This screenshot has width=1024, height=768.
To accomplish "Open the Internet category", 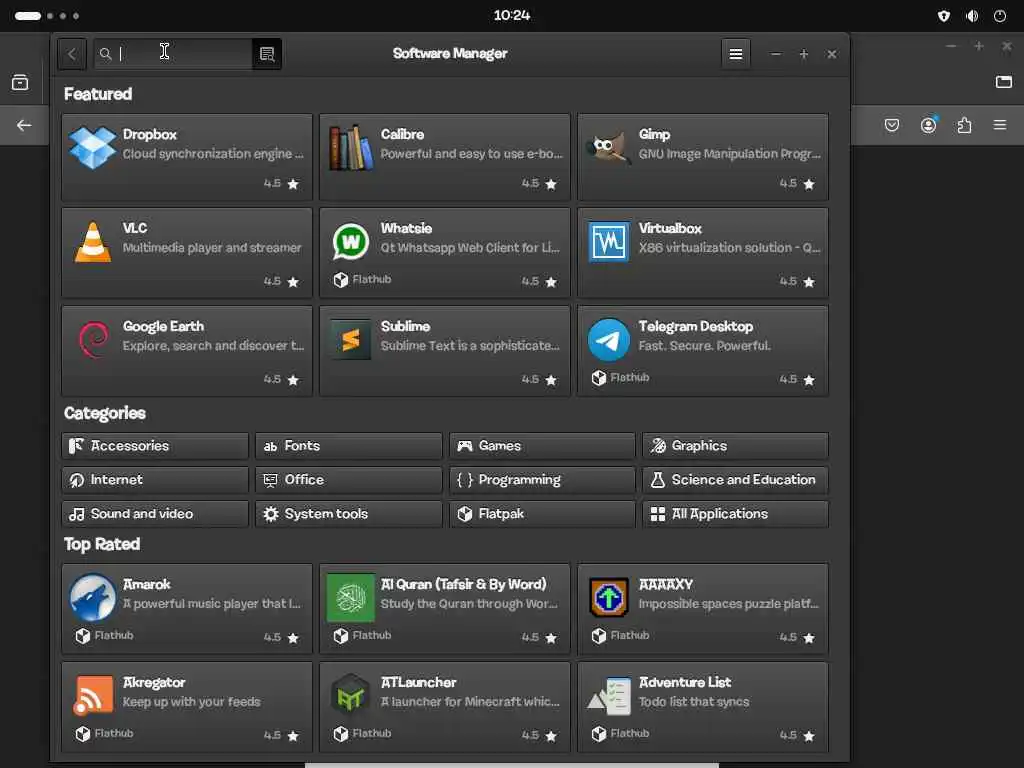I will (155, 480).
